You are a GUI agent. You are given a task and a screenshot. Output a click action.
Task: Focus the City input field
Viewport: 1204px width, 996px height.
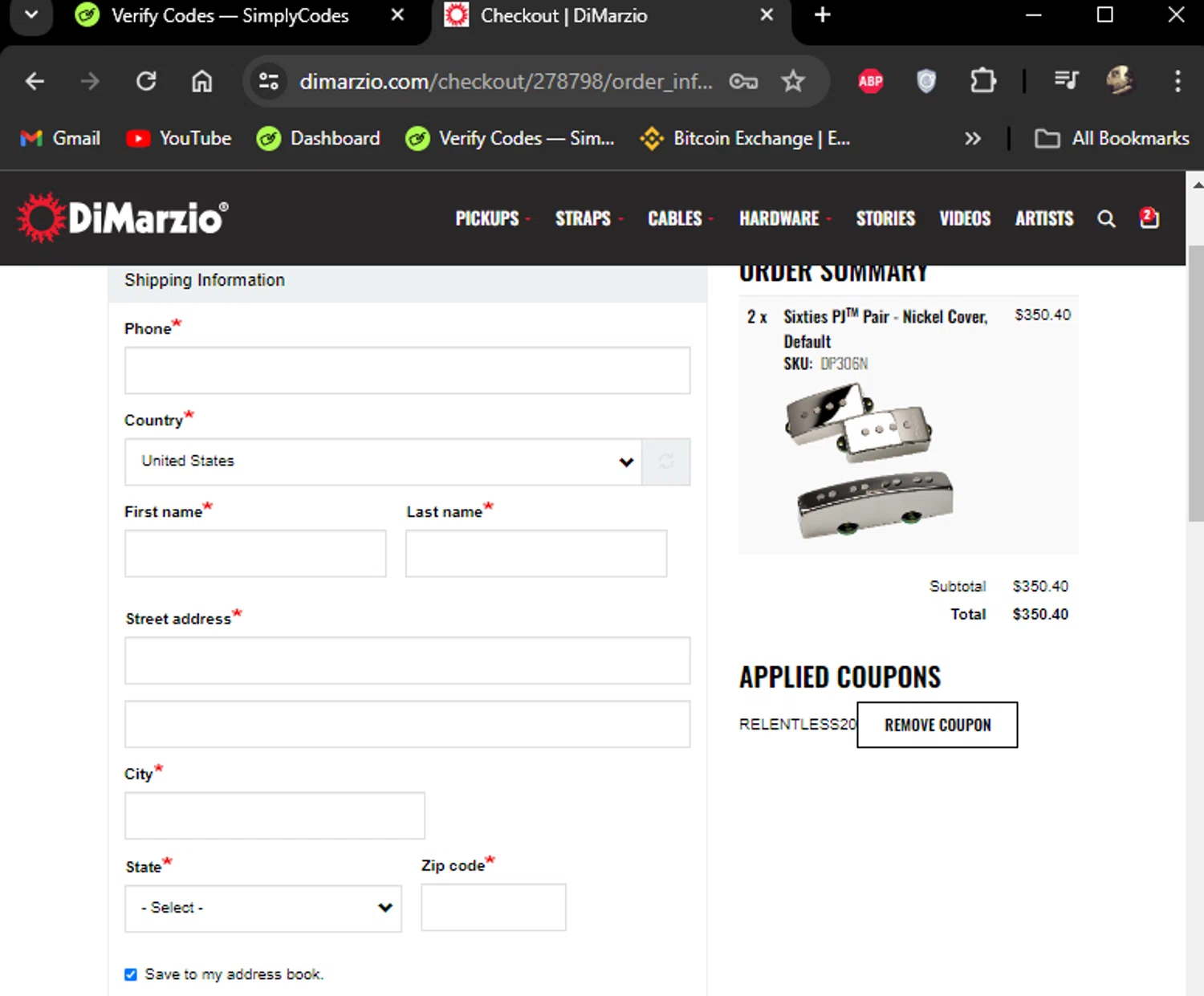[x=275, y=815]
